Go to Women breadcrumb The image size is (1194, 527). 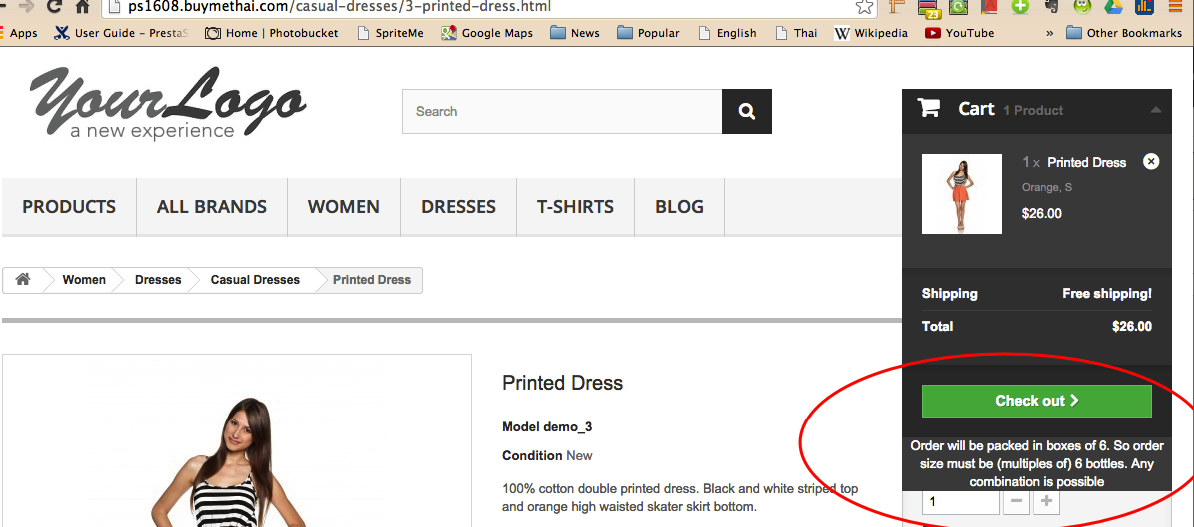point(84,279)
